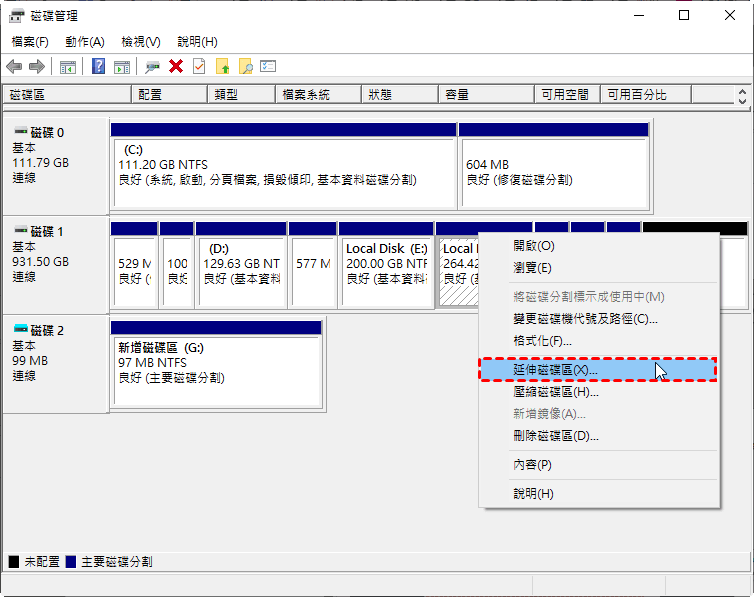
Task: Click the connect drive toolbar icon
Action: pyautogui.click(x=152, y=66)
